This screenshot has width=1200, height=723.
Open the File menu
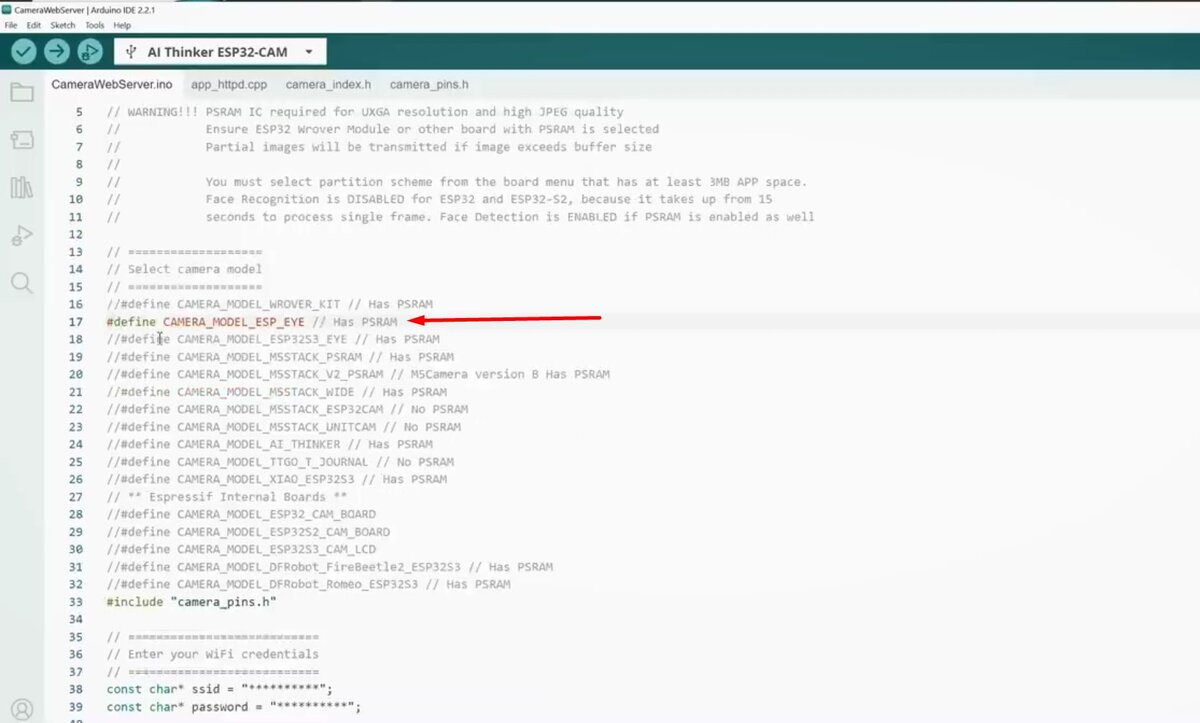(10, 25)
